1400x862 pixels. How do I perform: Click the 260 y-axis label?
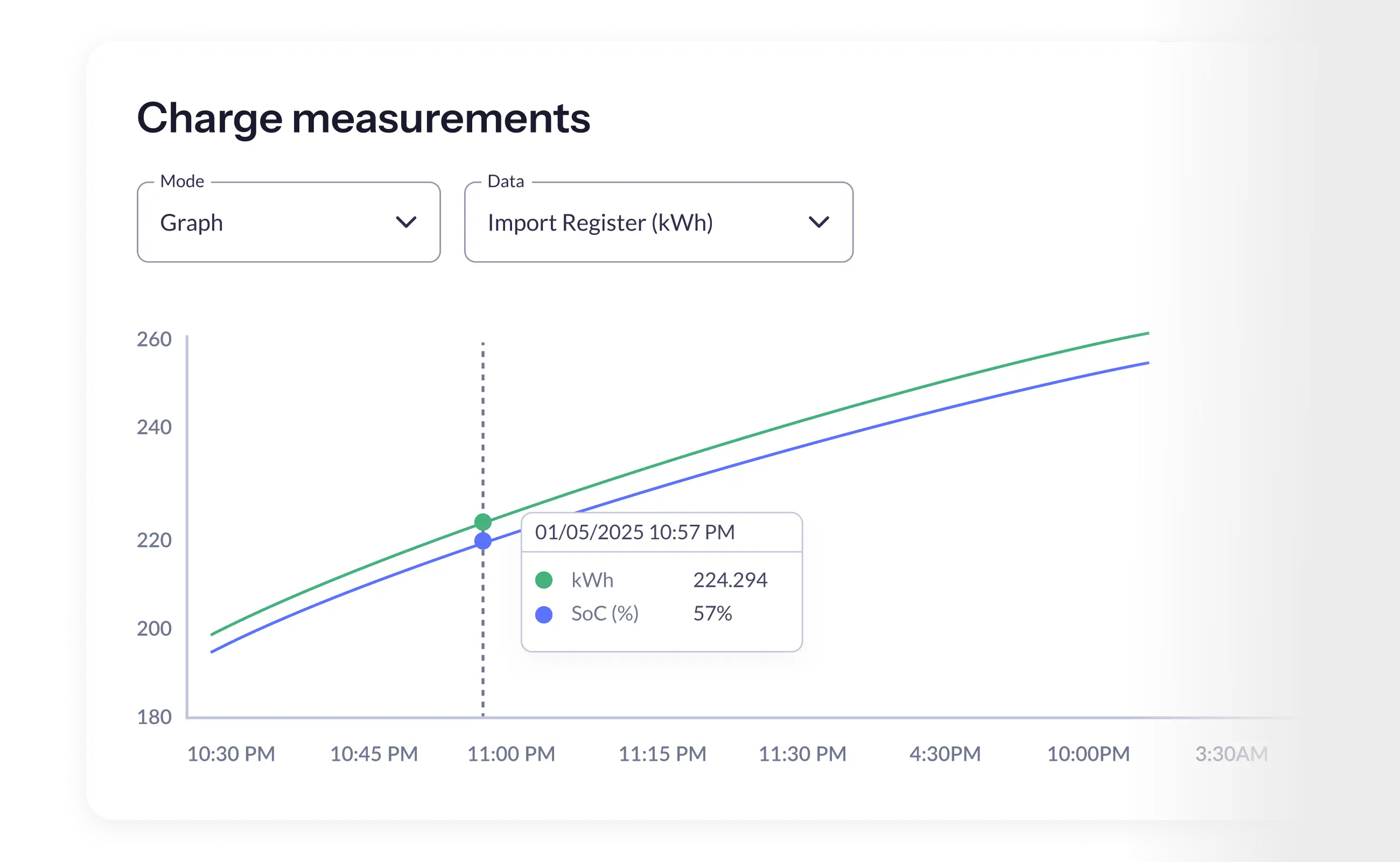click(154, 340)
